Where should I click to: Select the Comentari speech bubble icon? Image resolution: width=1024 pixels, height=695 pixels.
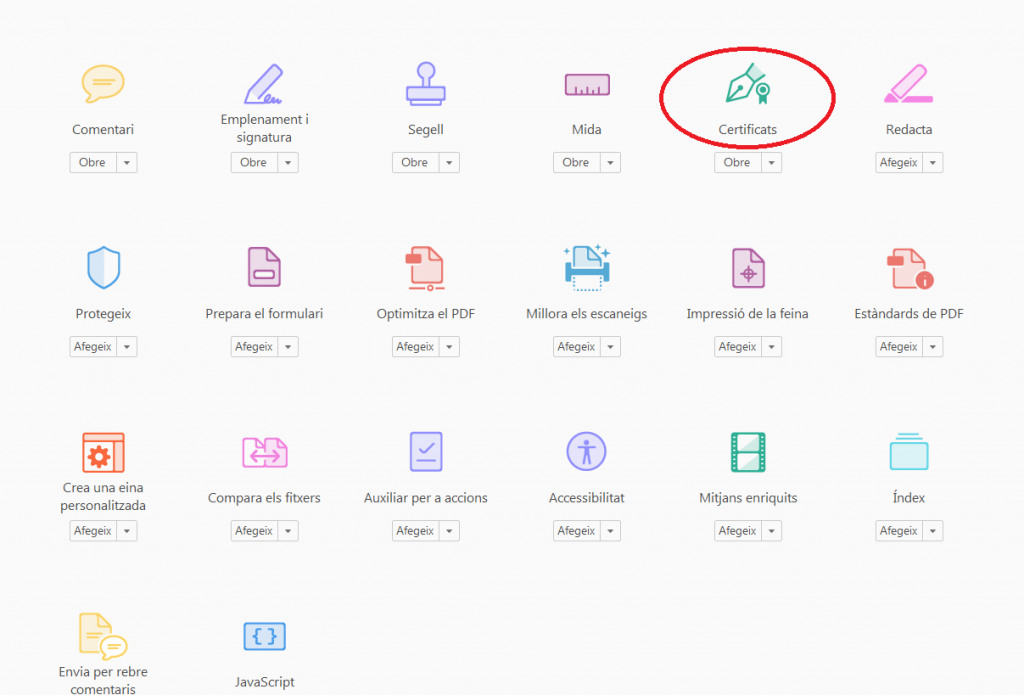click(103, 84)
